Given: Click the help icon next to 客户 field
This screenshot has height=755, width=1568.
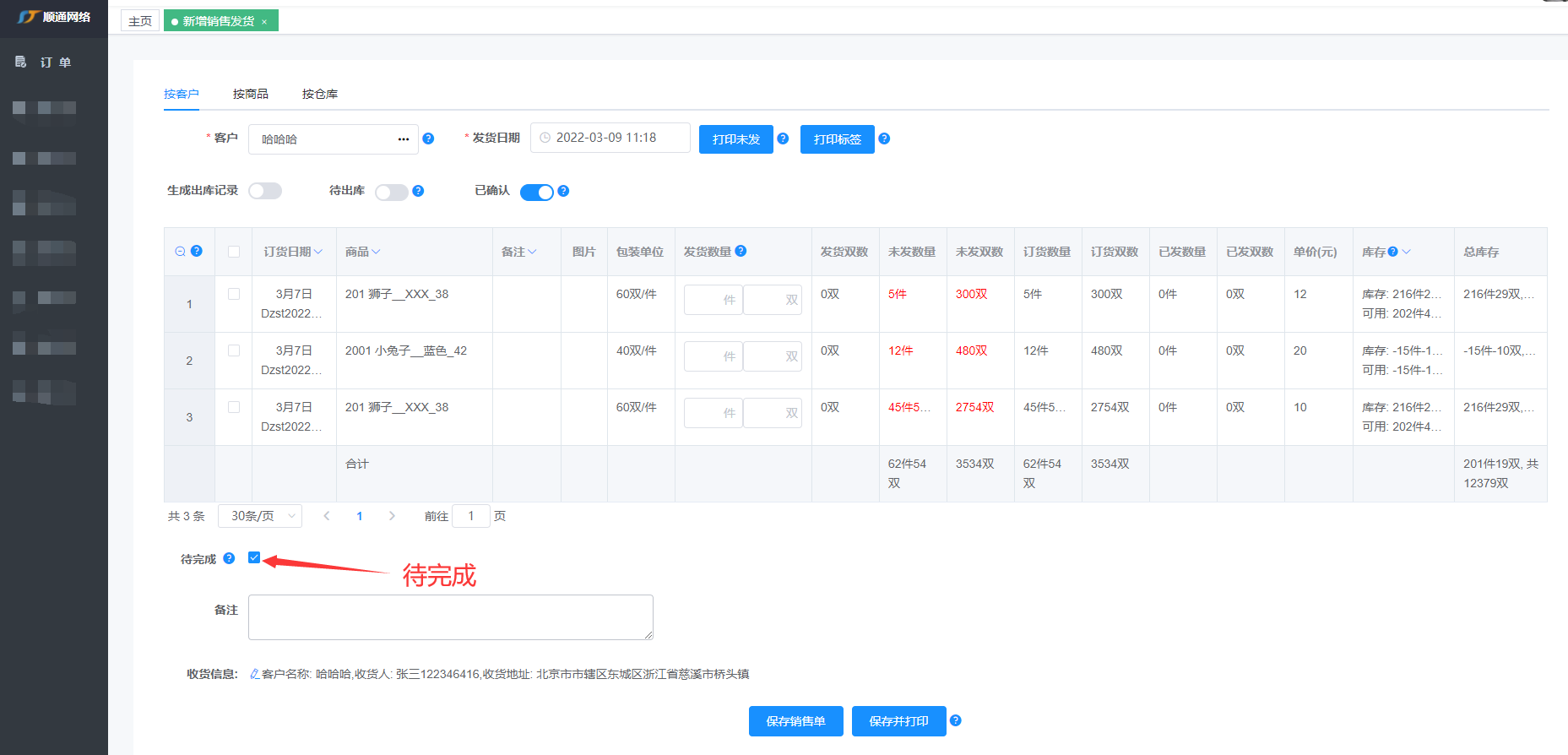Looking at the screenshot, I should point(428,139).
